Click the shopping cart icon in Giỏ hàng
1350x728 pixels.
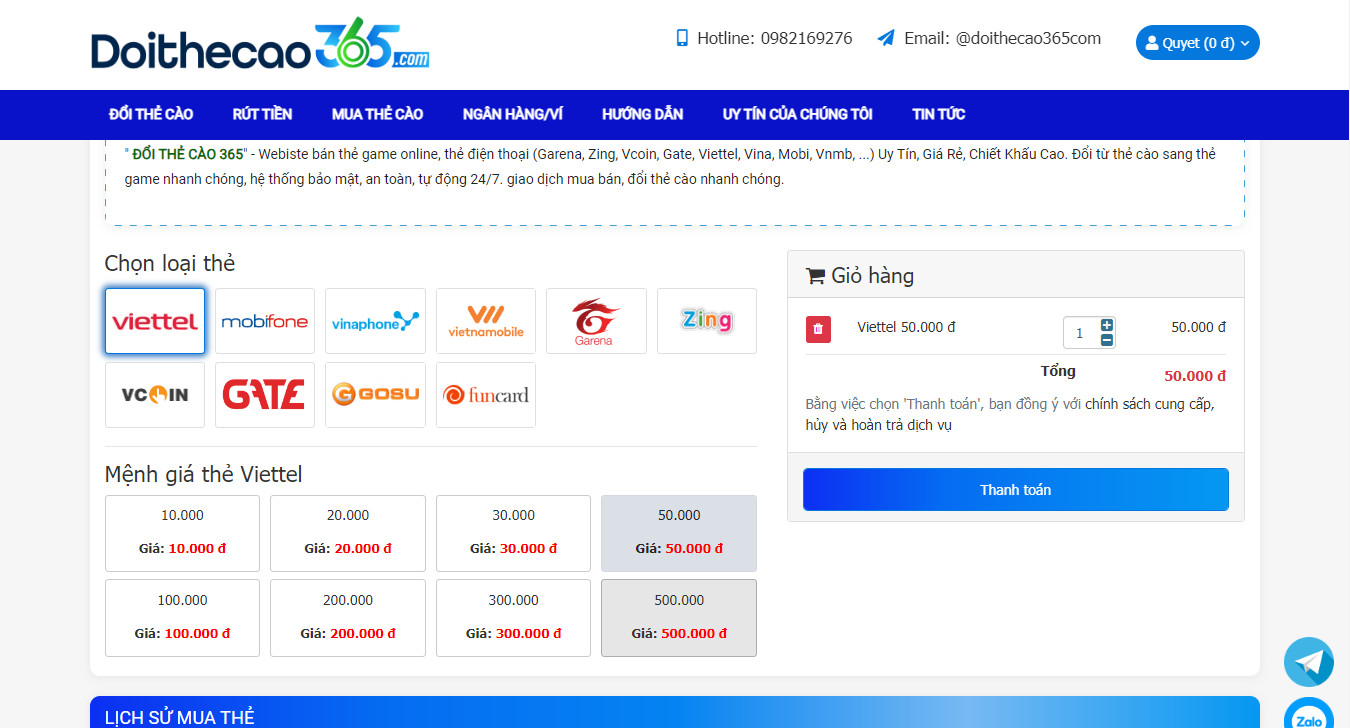pos(815,276)
